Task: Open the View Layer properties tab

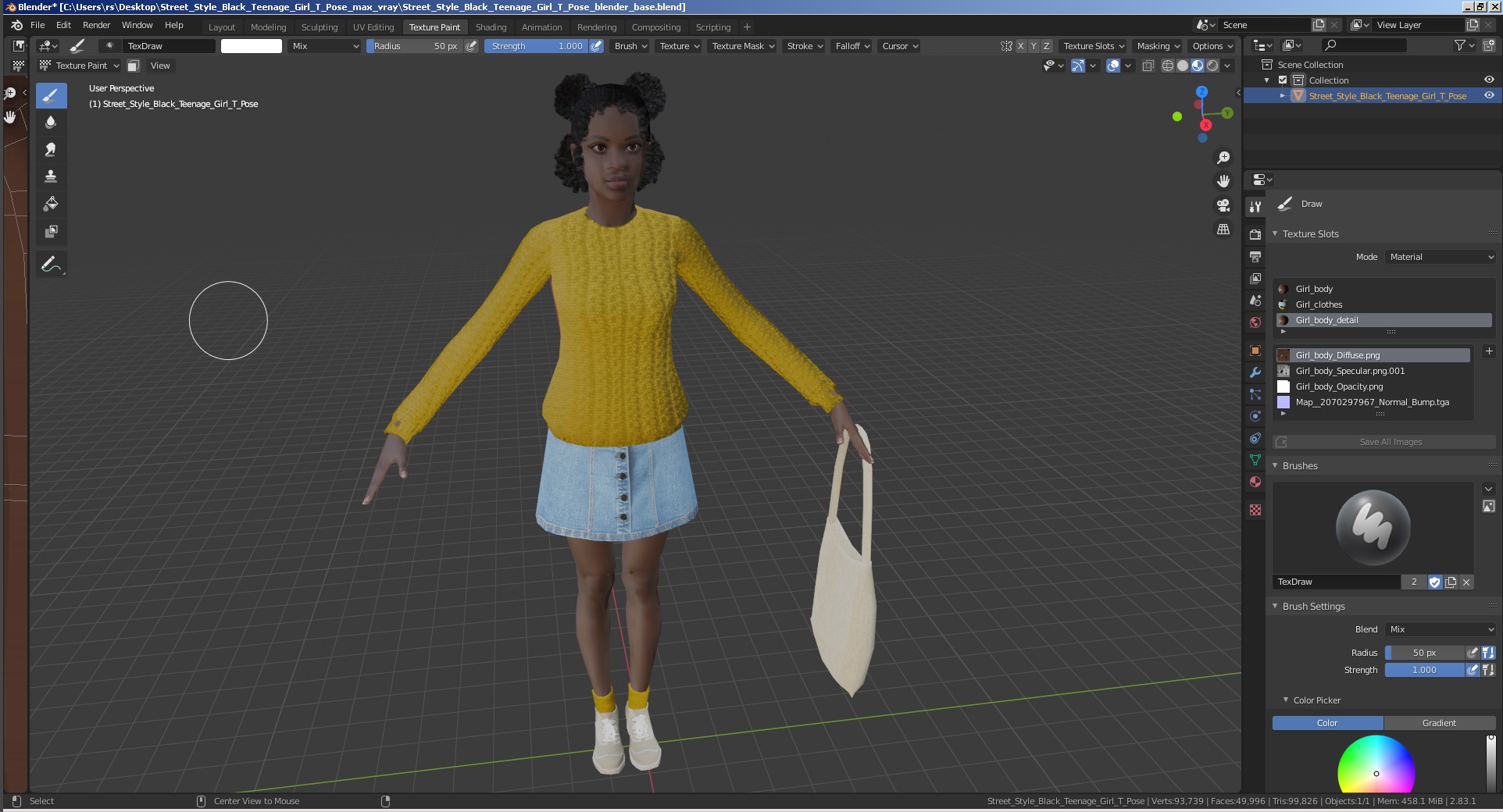Action: point(1255,278)
